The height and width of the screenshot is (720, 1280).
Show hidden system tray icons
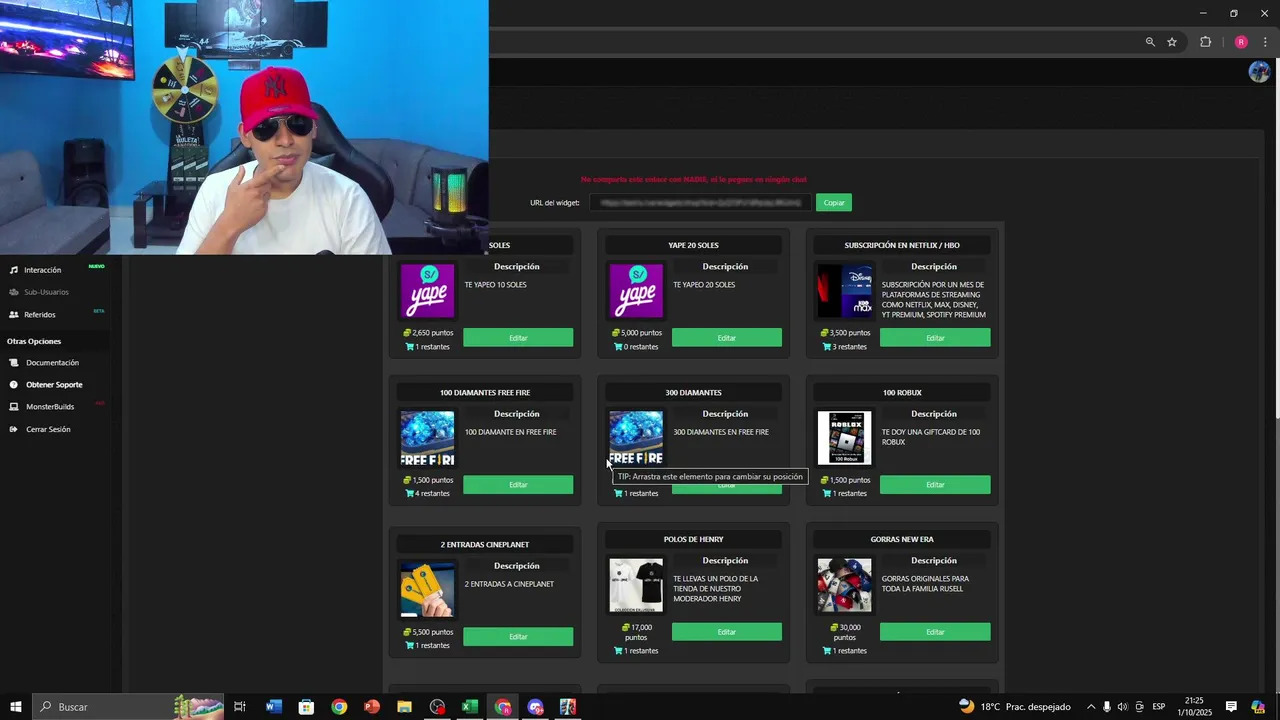tap(1091, 707)
